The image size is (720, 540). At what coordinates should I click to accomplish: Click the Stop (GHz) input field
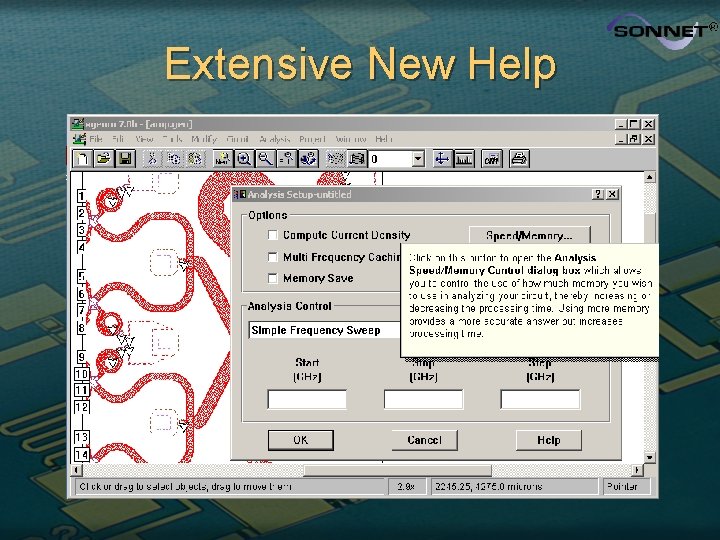click(423, 399)
